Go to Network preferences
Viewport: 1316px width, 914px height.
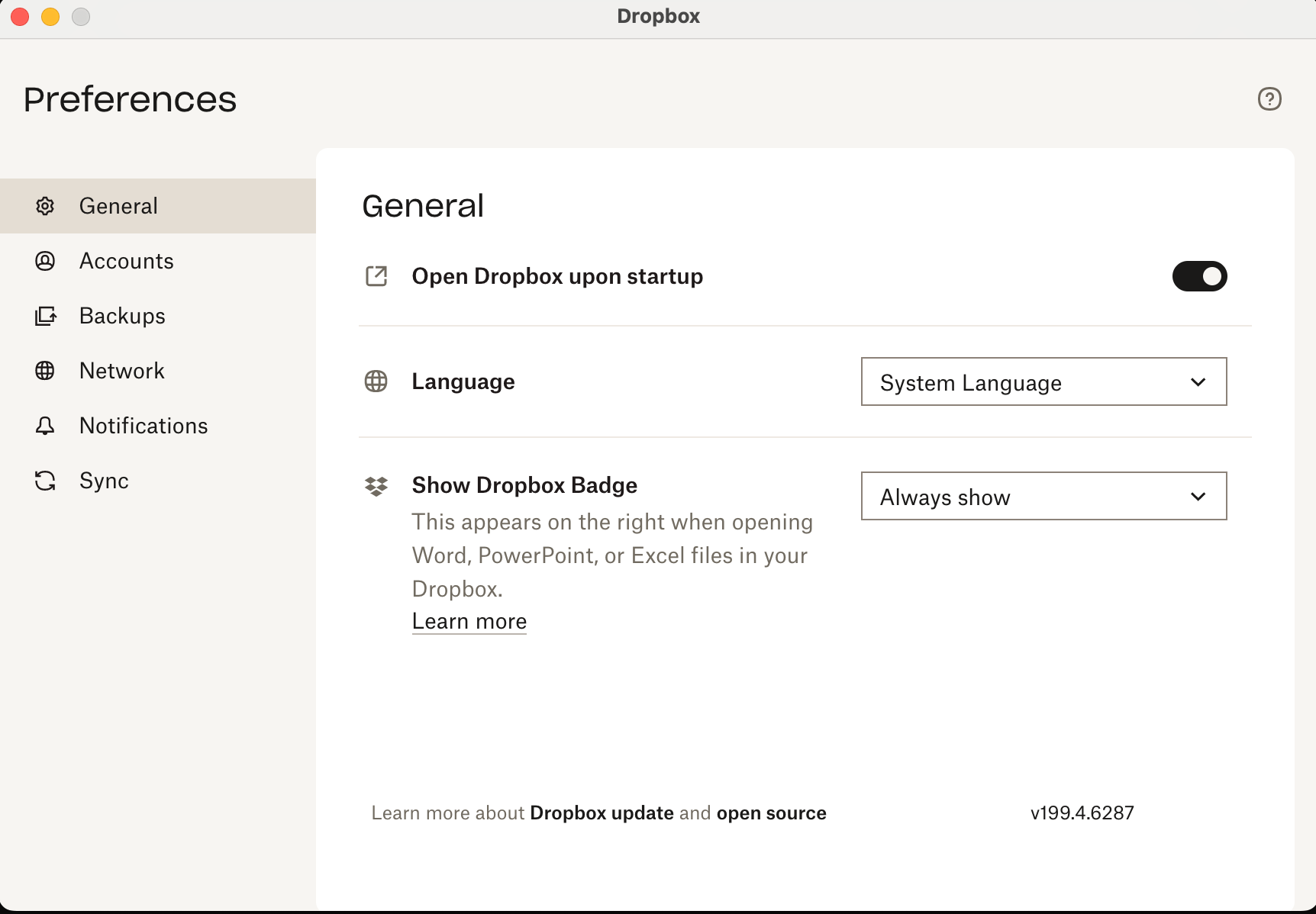point(122,371)
